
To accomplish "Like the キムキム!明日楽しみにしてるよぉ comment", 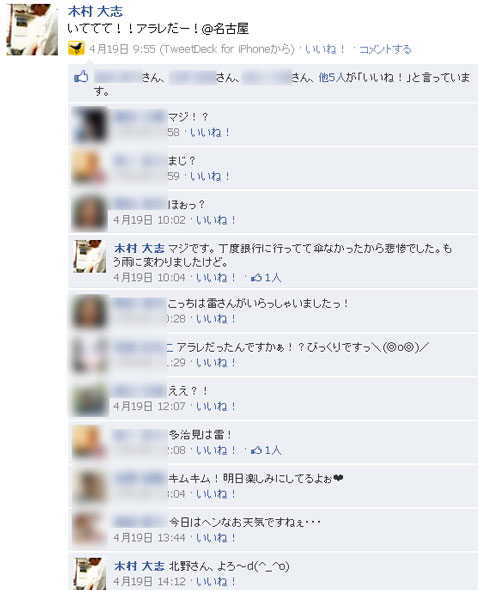I will coord(216,494).
